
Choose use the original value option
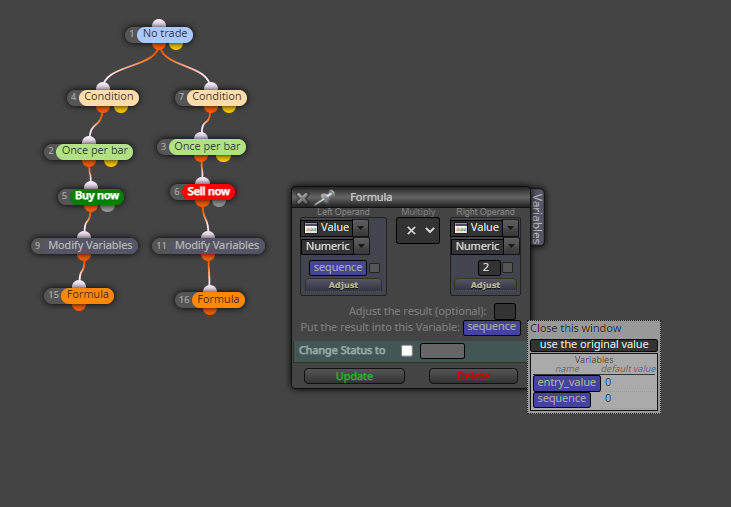(x=594, y=345)
